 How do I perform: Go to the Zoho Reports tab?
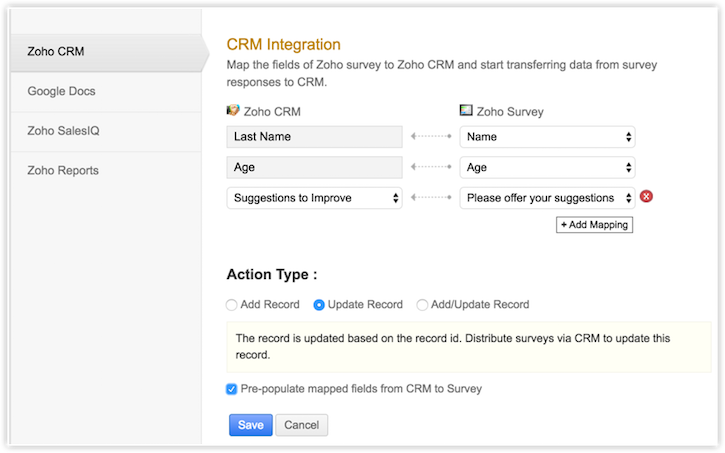click(63, 170)
